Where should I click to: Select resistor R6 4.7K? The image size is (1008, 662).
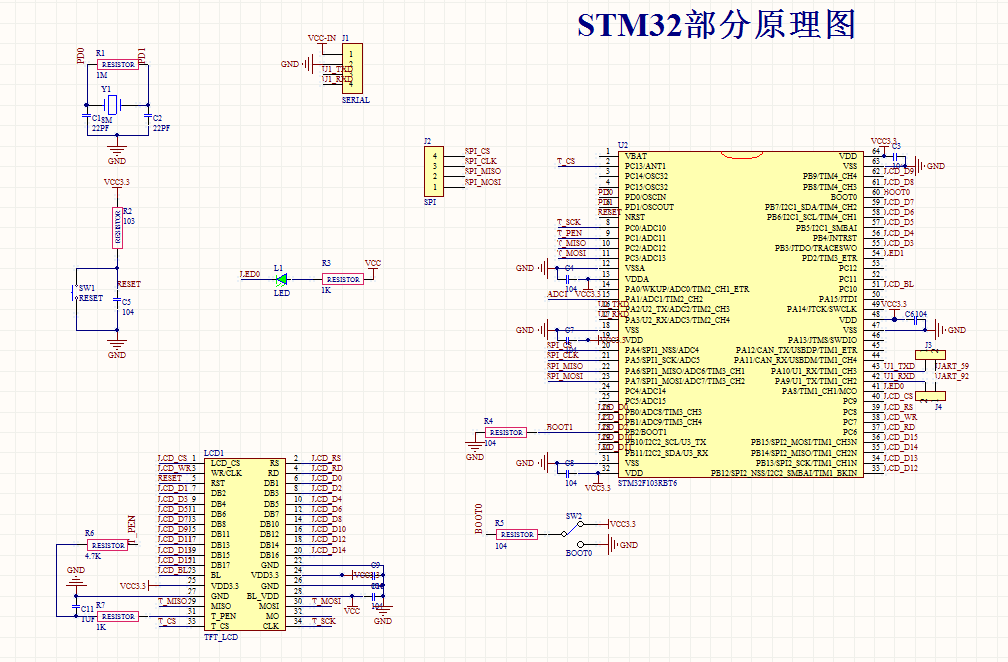coord(107,545)
